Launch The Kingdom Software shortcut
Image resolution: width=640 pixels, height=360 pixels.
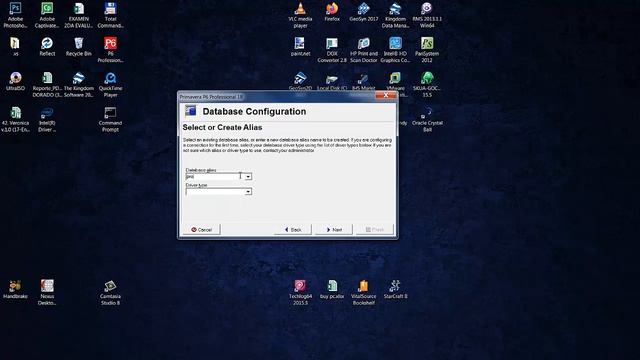pyautogui.click(x=79, y=84)
